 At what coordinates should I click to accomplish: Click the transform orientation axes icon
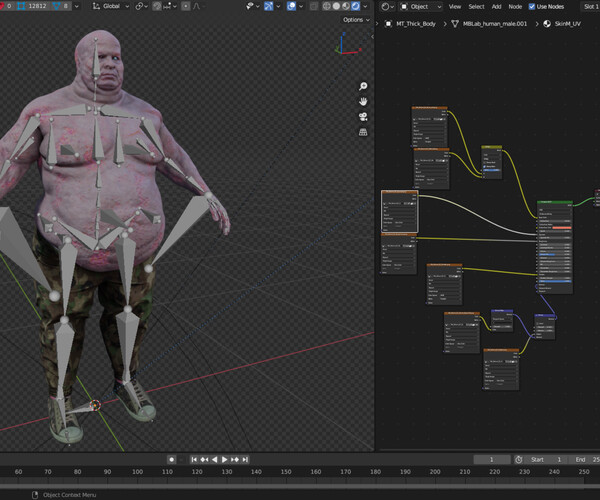[x=96, y=6]
